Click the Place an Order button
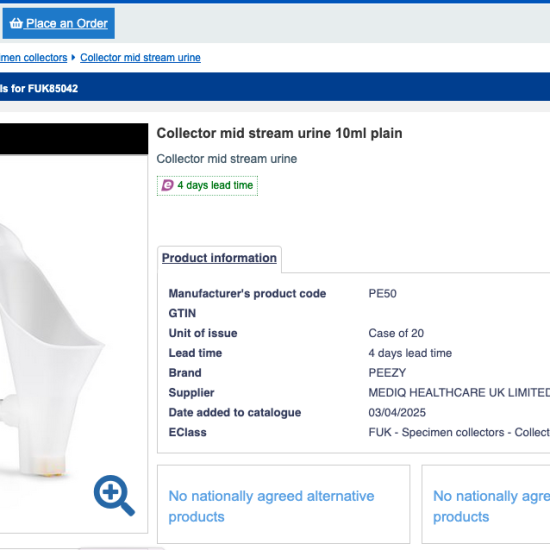The width and height of the screenshot is (550, 550). [59, 24]
